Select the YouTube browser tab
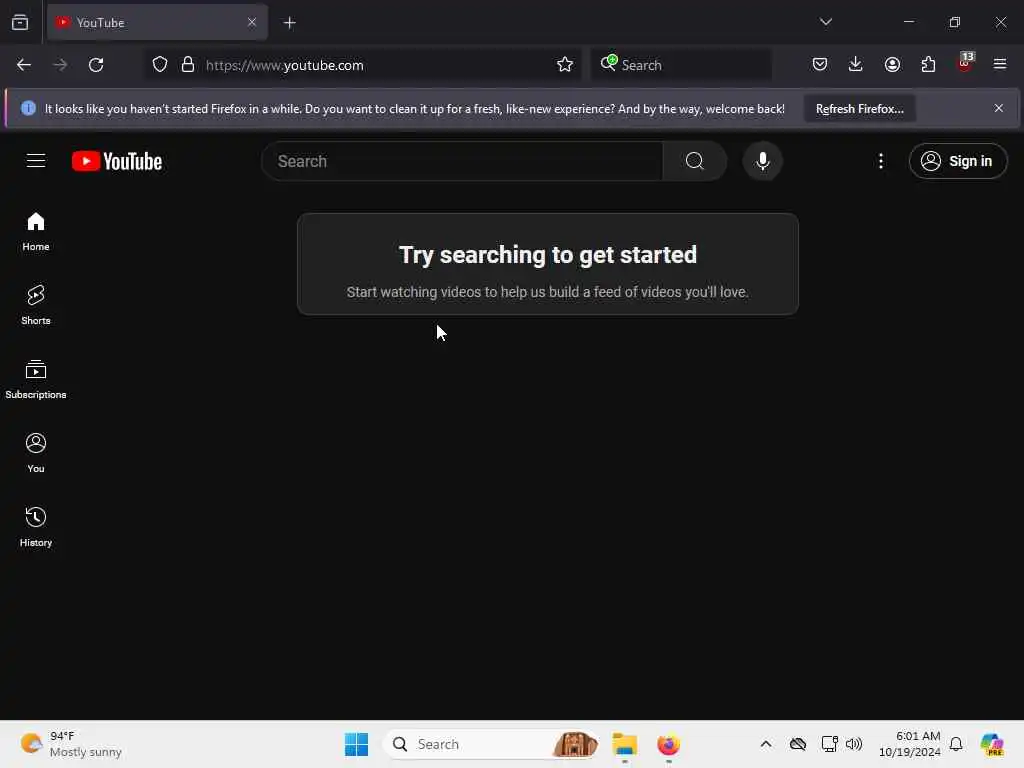 [157, 22]
